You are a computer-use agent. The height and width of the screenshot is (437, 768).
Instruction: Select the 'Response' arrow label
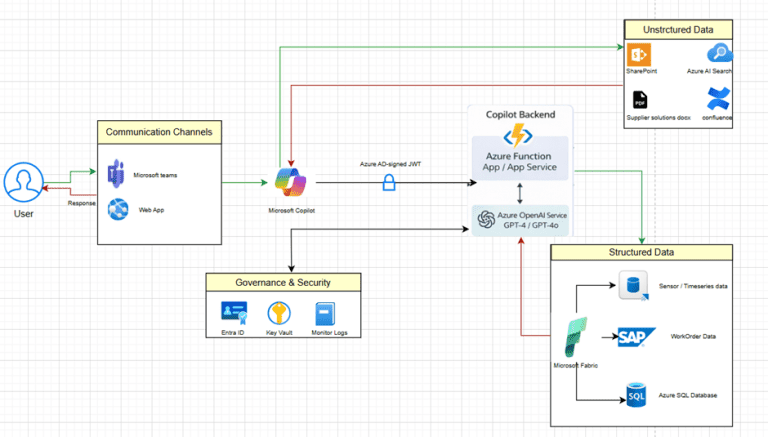(81, 203)
